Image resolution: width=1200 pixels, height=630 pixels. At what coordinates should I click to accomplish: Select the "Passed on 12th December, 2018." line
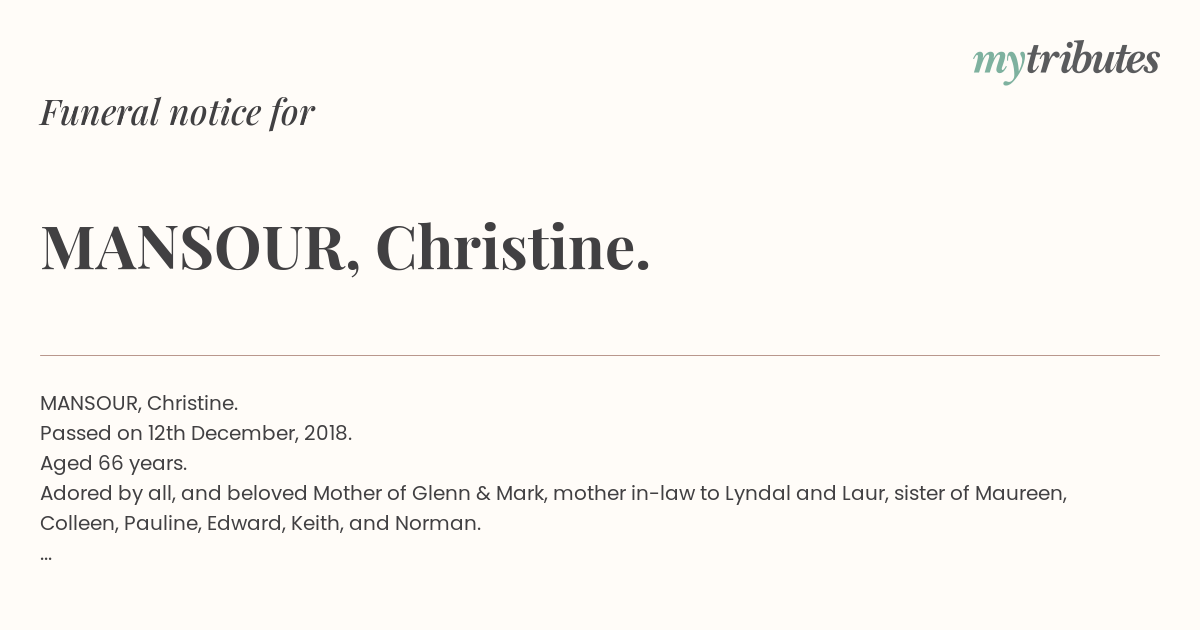pyautogui.click(x=196, y=433)
